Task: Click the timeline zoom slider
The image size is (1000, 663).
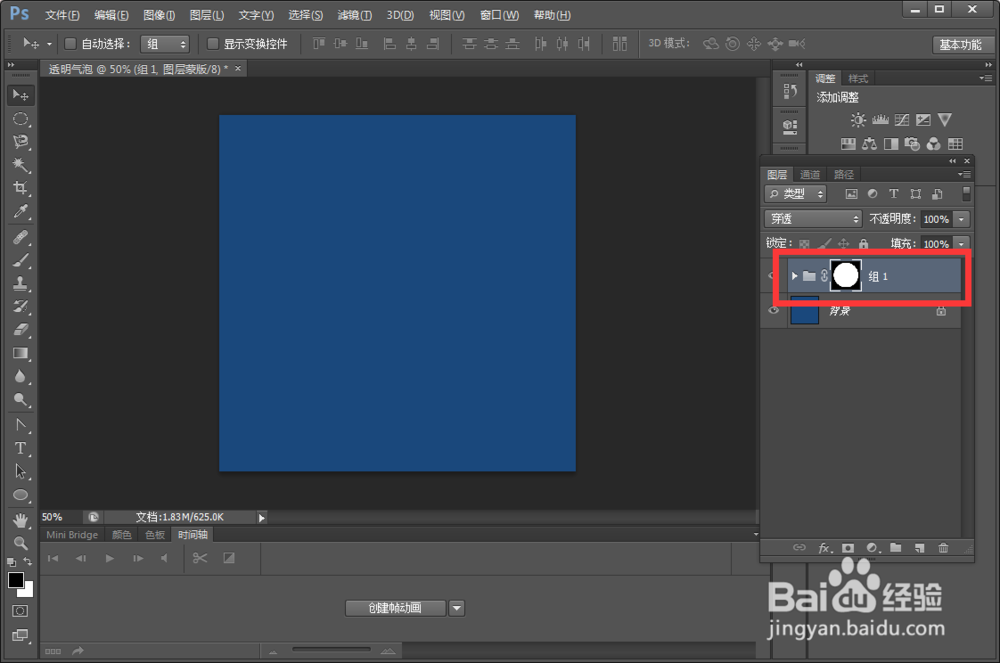Action: [x=332, y=650]
